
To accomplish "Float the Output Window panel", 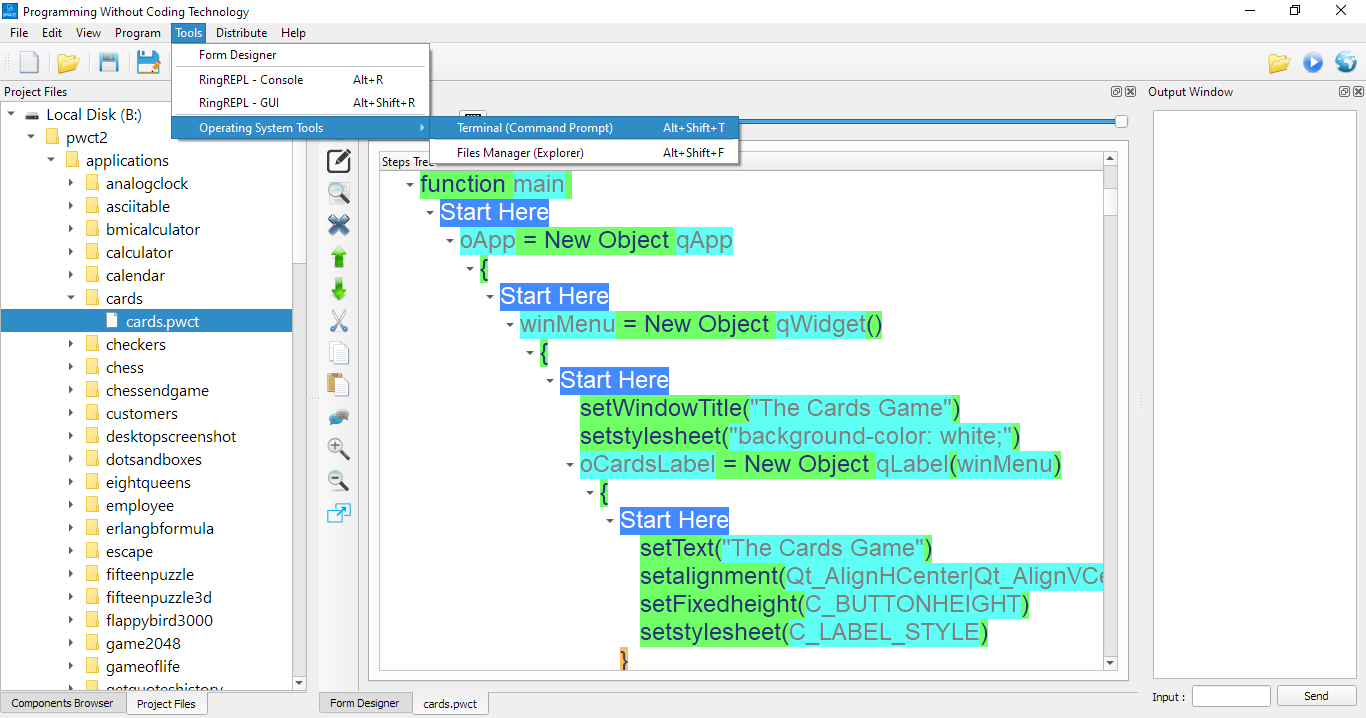I will click(x=1344, y=92).
